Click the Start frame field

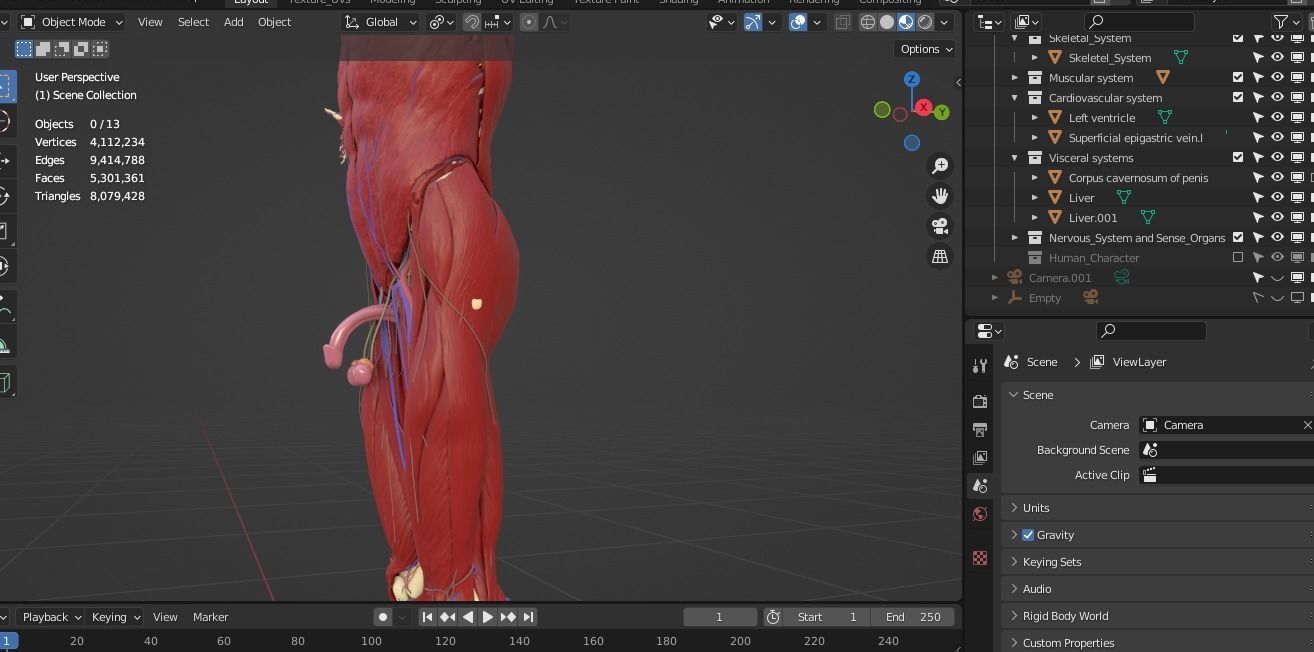pyautogui.click(x=826, y=617)
